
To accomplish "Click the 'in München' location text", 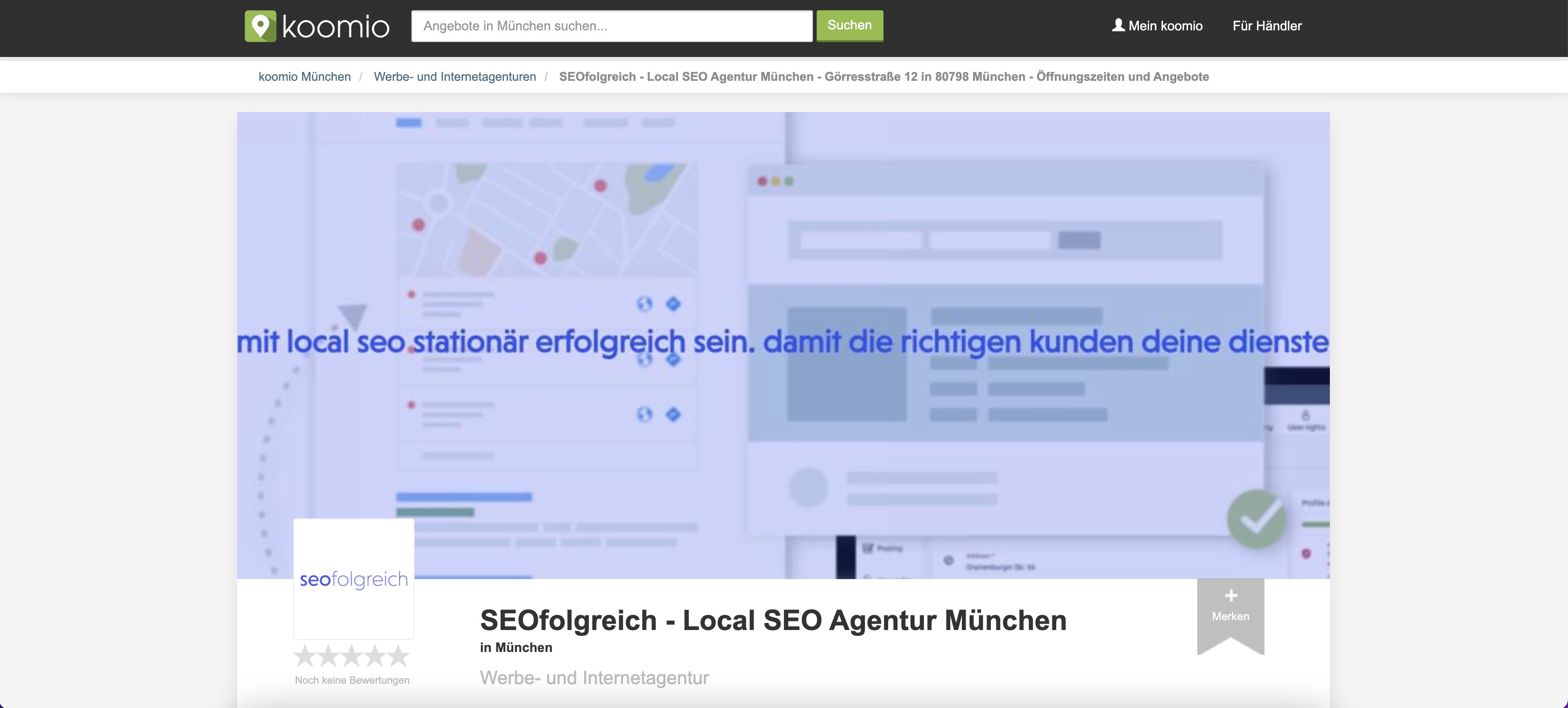I will point(516,648).
